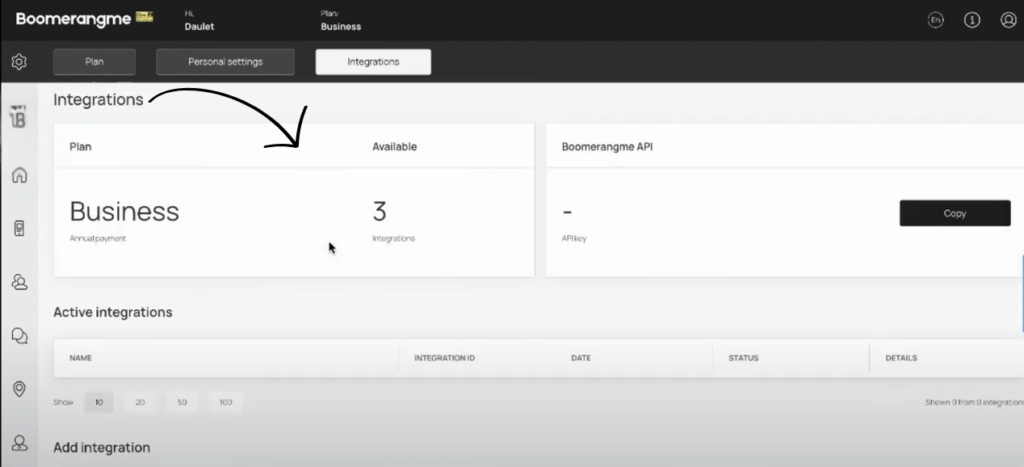The width and height of the screenshot is (1024, 467).
Task: Click the Add integration heading
Action: pyautogui.click(x=101, y=447)
